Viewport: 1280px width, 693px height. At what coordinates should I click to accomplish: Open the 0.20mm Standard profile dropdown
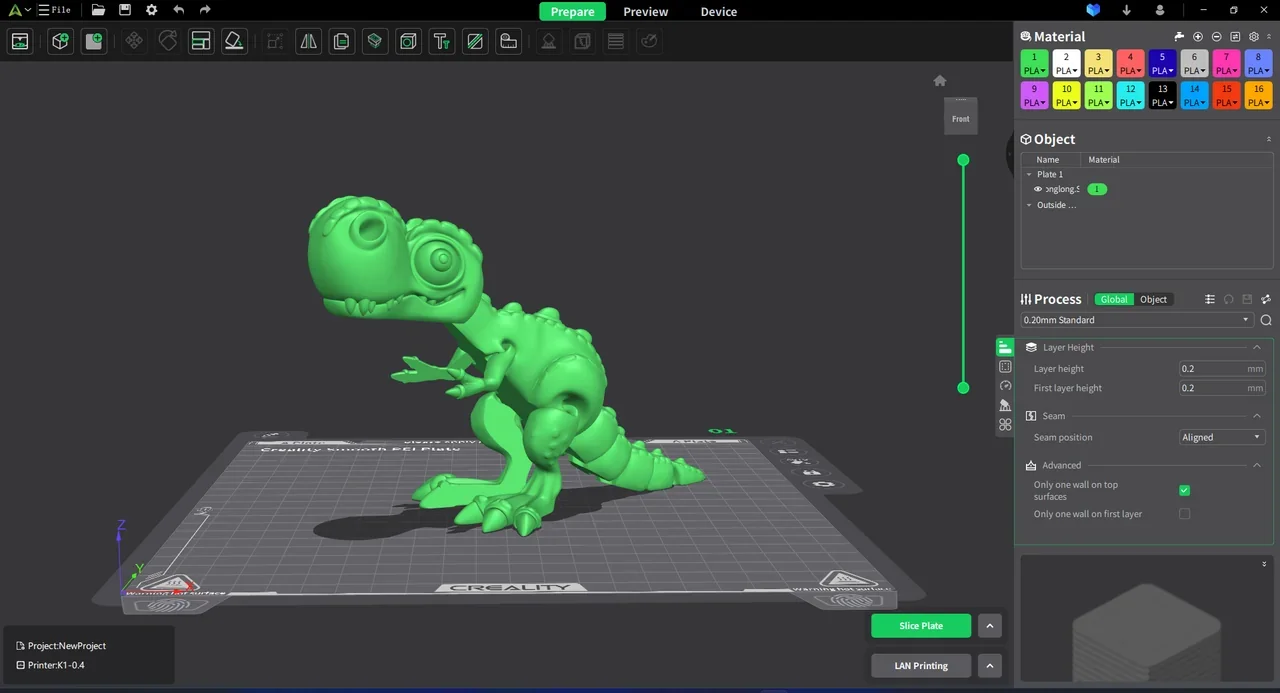(x=1244, y=319)
